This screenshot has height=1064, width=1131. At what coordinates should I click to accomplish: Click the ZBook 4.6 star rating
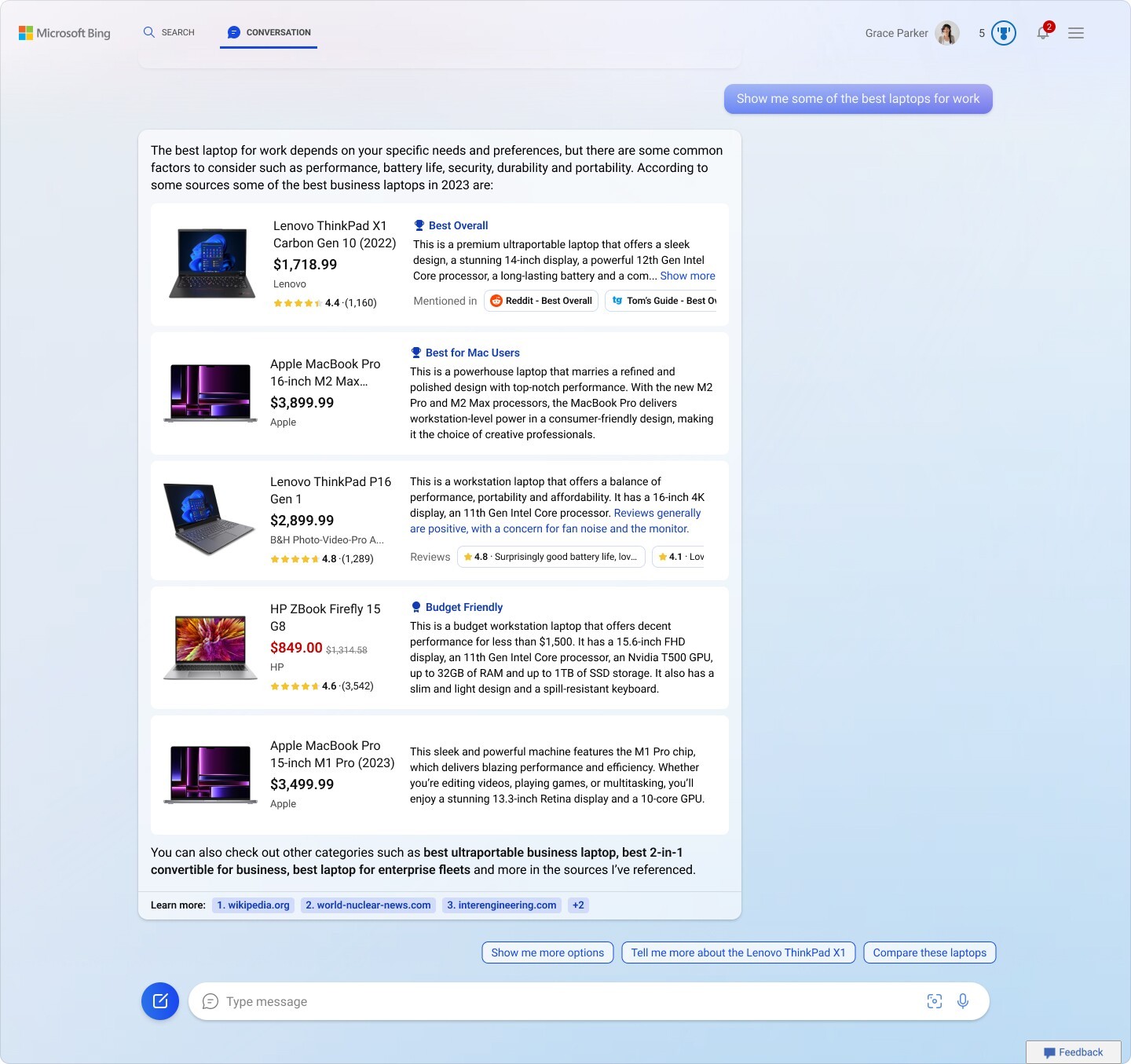pos(322,686)
